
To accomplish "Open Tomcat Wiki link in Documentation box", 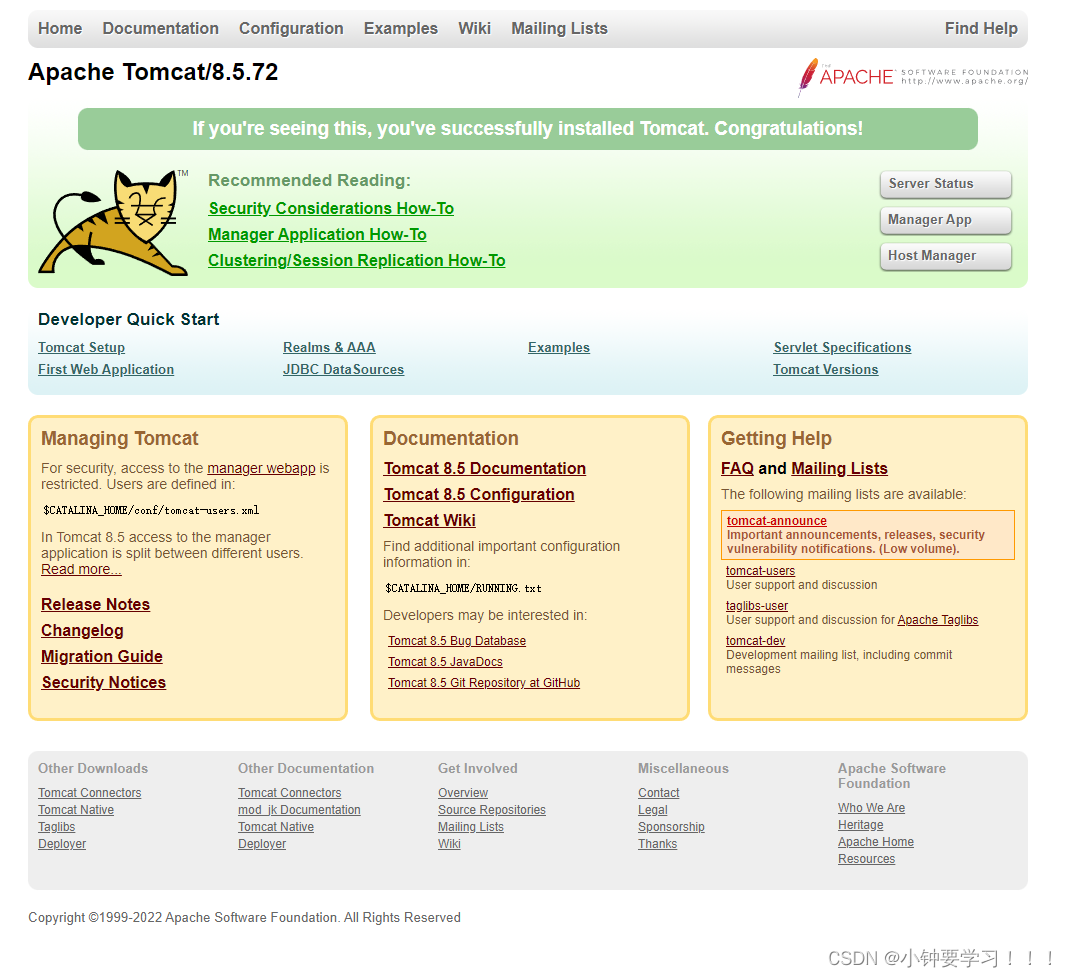I will click(x=429, y=520).
